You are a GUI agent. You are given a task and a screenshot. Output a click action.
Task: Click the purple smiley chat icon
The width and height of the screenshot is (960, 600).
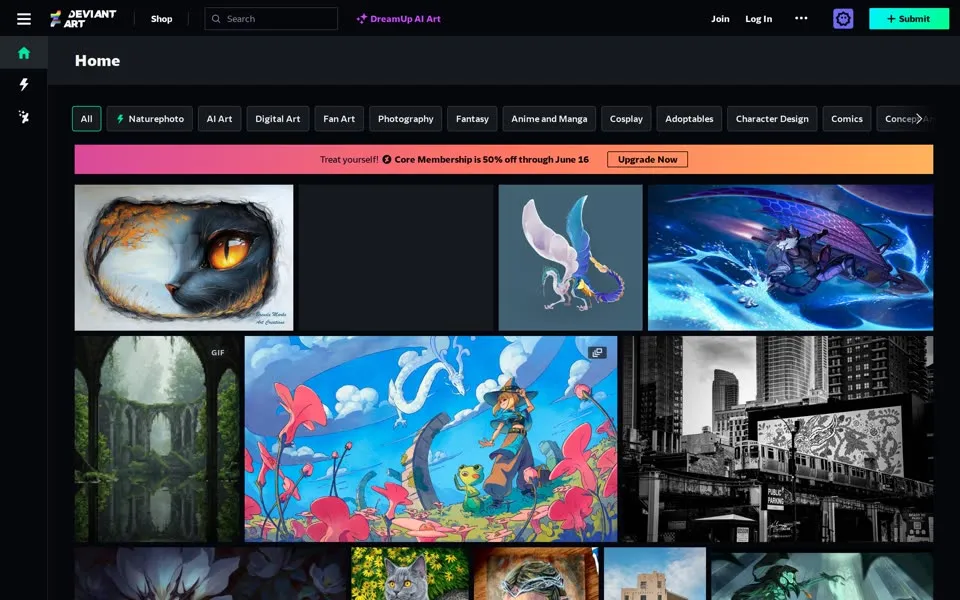tap(843, 19)
